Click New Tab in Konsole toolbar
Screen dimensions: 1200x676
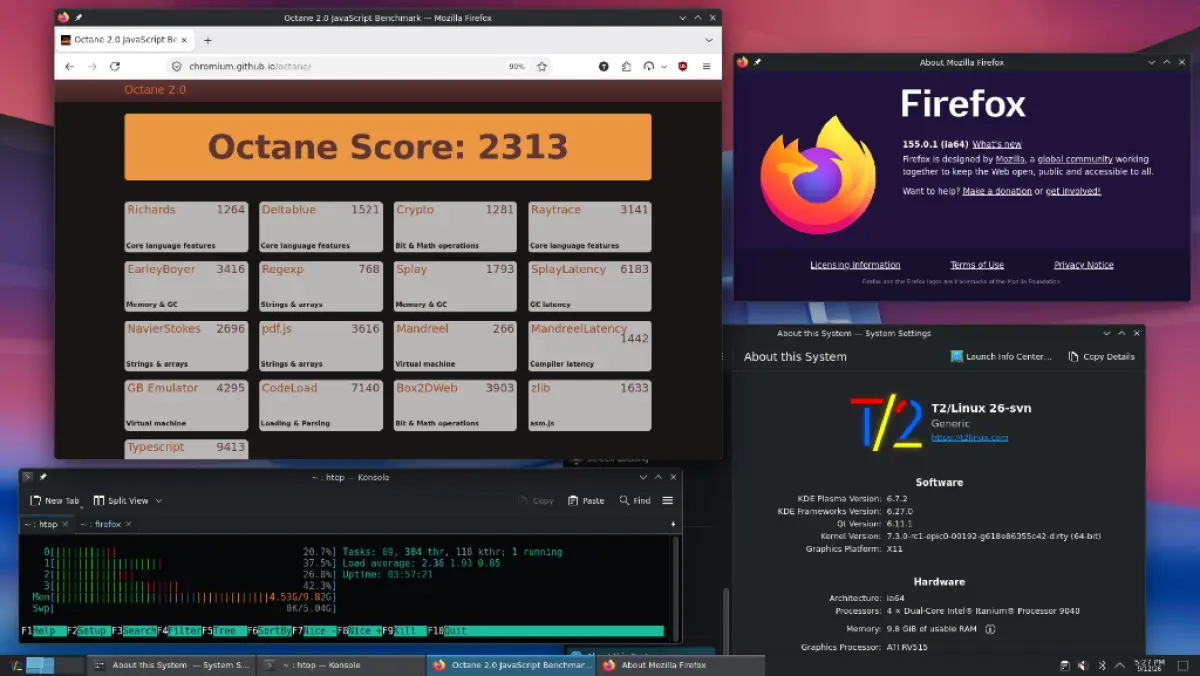point(54,501)
